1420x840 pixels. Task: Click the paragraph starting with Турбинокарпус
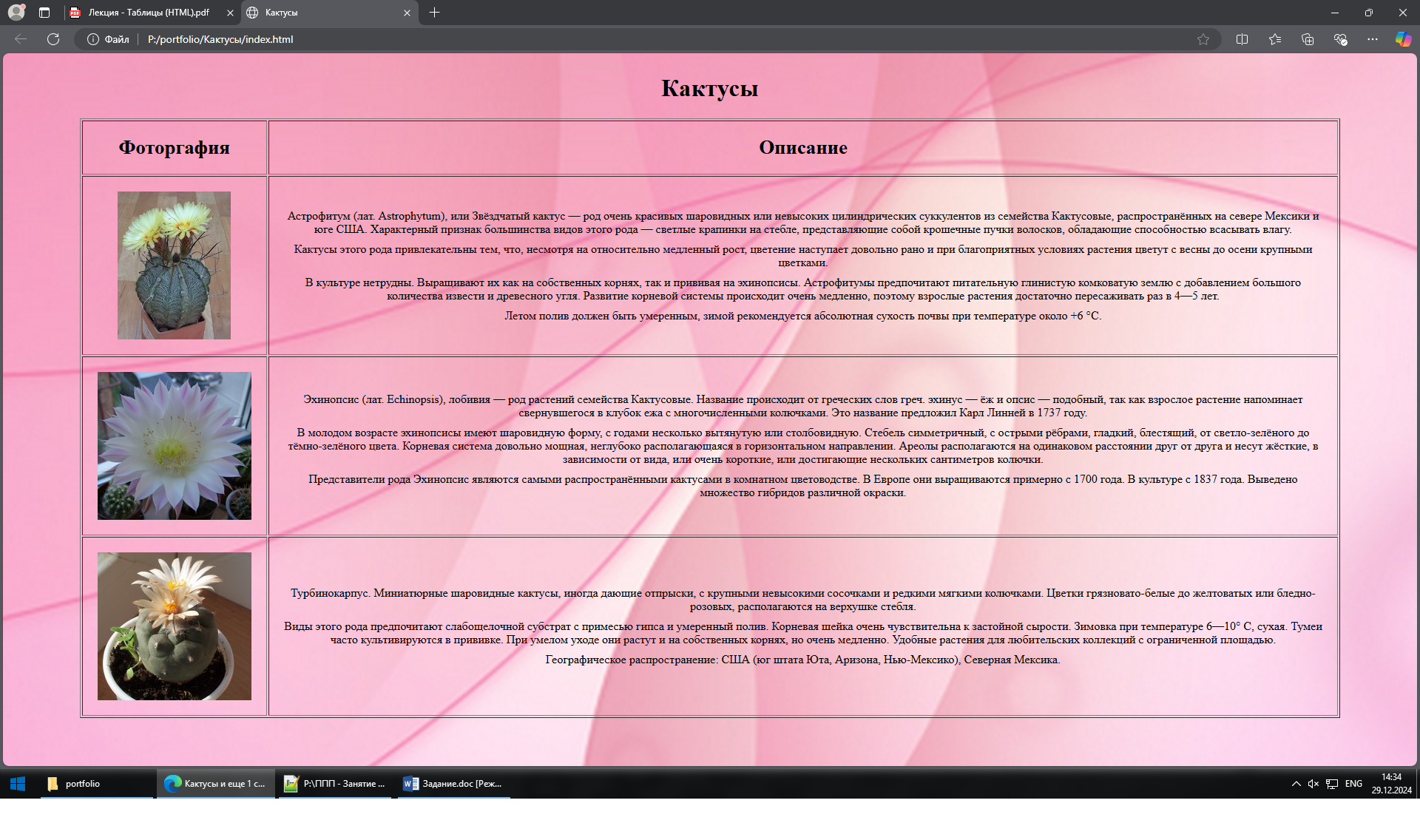pyautogui.click(x=803, y=600)
